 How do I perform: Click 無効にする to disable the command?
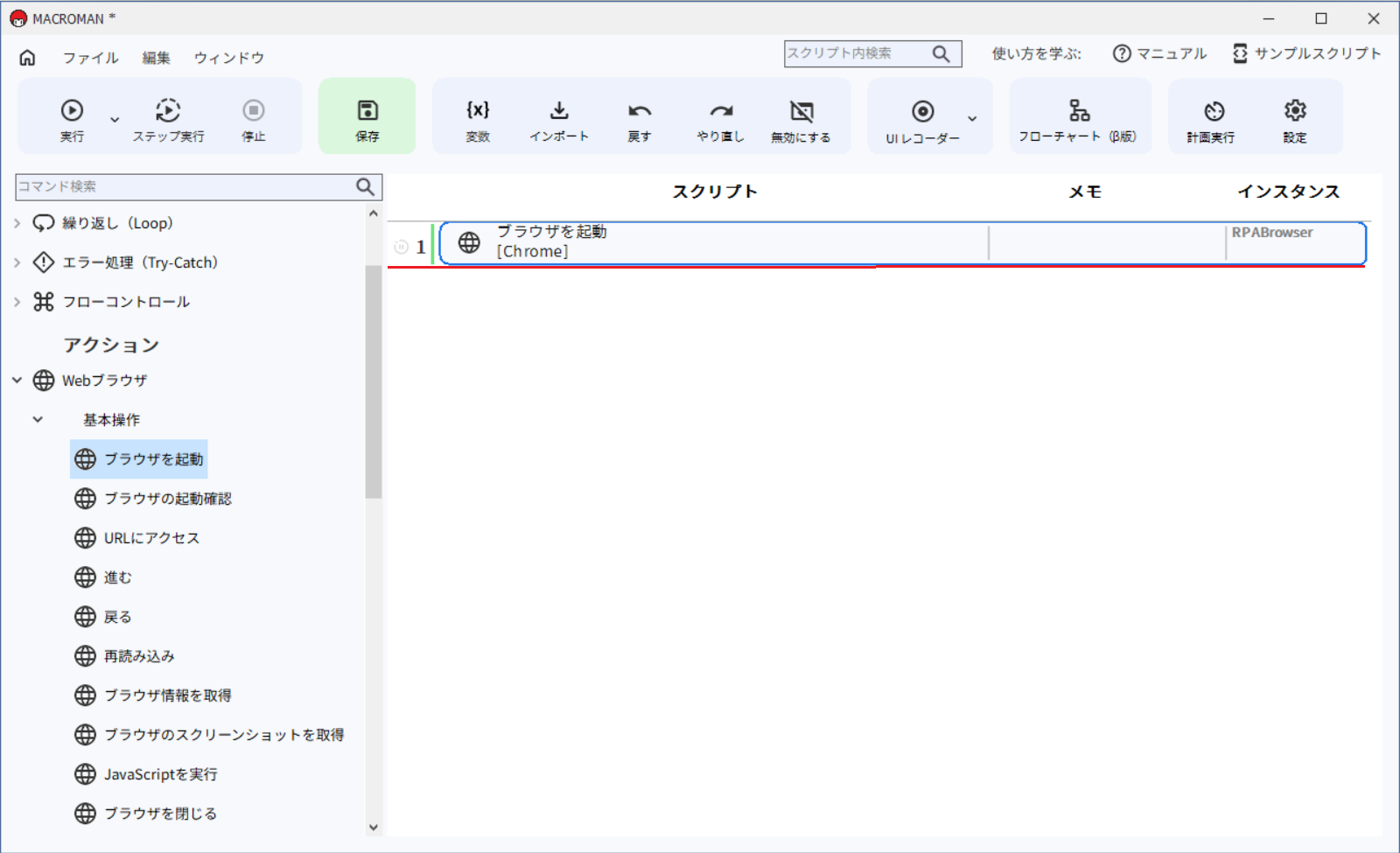(801, 120)
